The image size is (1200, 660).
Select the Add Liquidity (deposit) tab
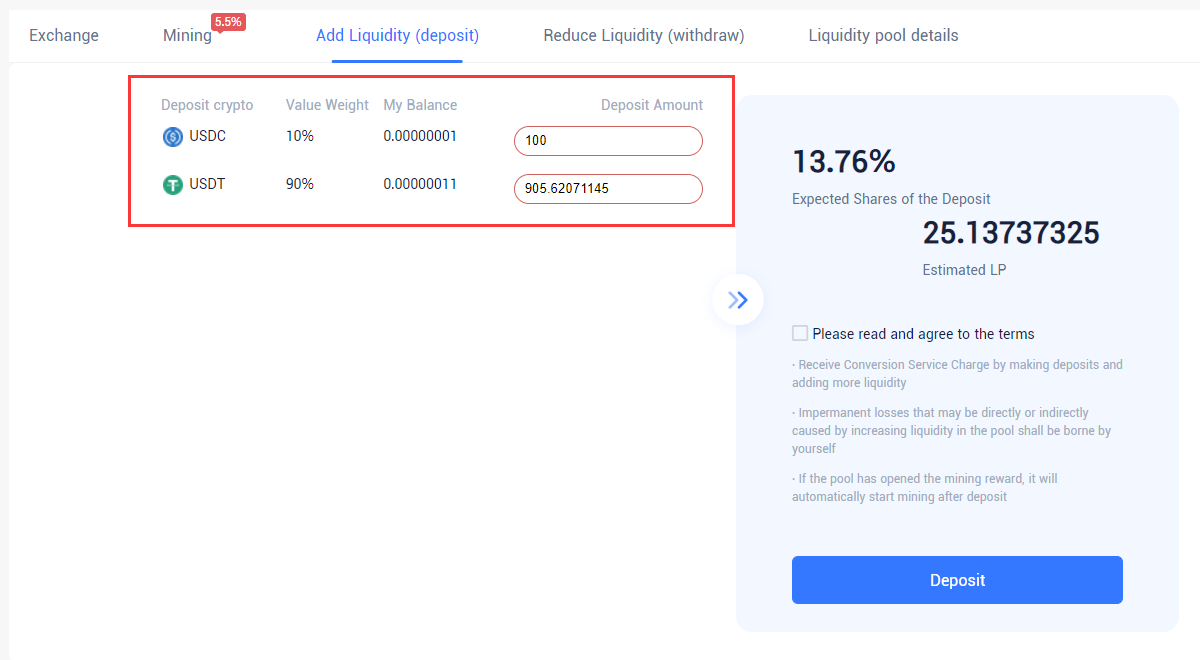[x=397, y=35]
